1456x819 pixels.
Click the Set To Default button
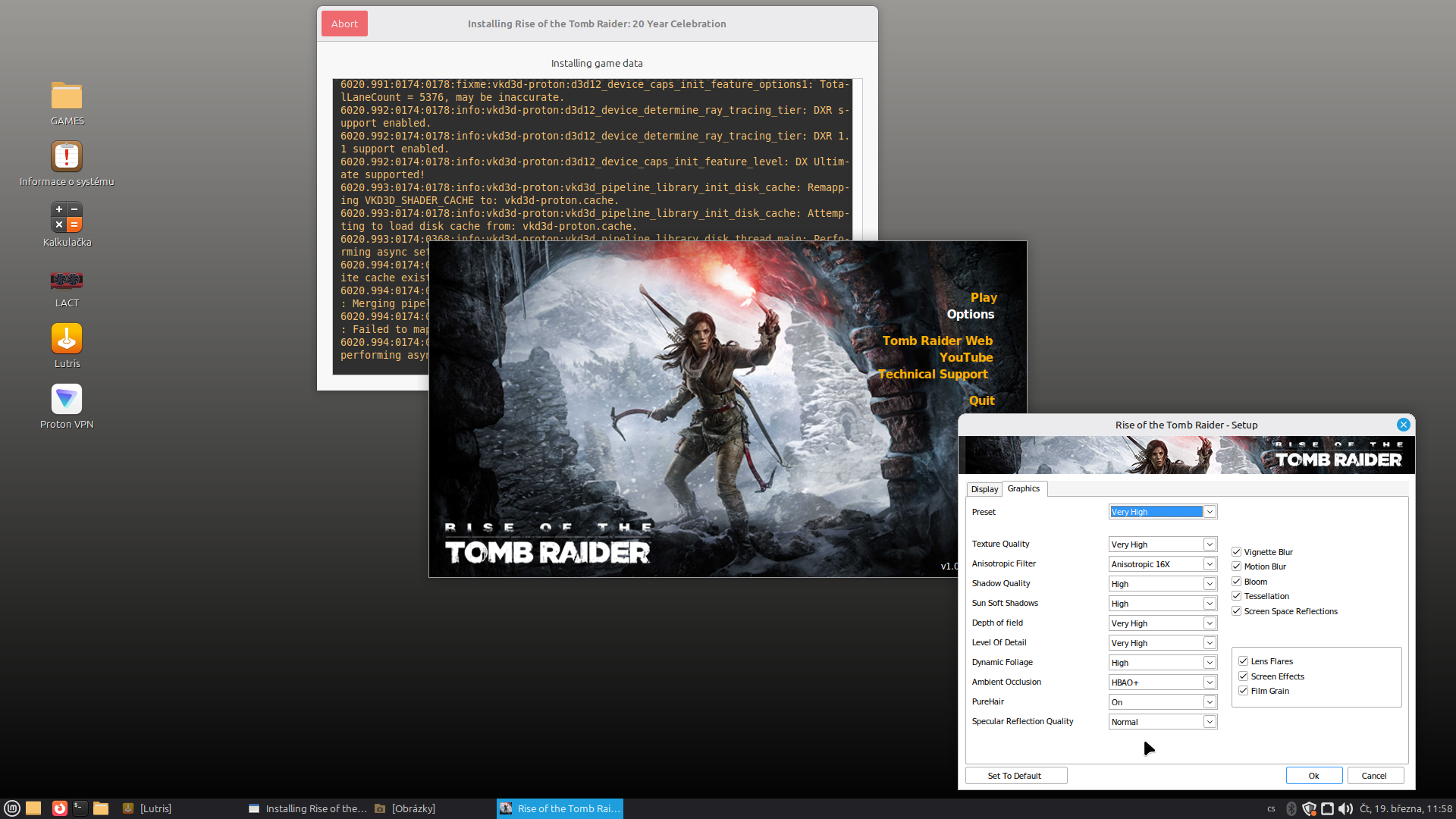1015,776
